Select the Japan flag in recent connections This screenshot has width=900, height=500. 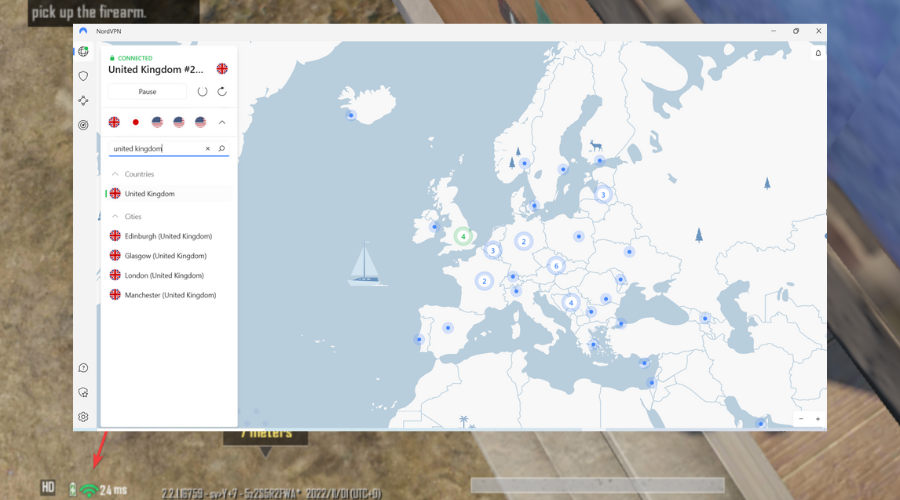pos(135,122)
